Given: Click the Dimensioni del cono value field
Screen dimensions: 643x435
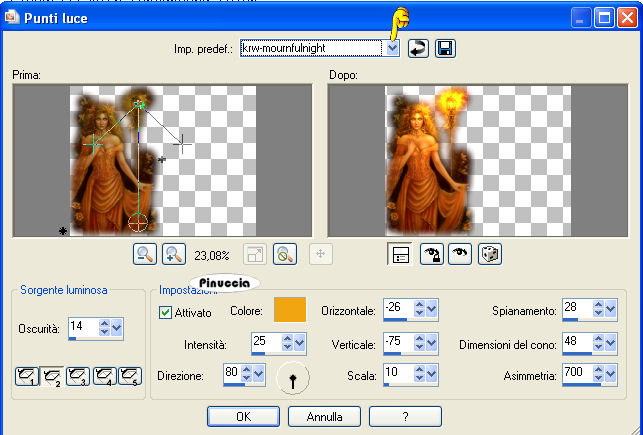Looking at the screenshot, I should (x=578, y=342).
